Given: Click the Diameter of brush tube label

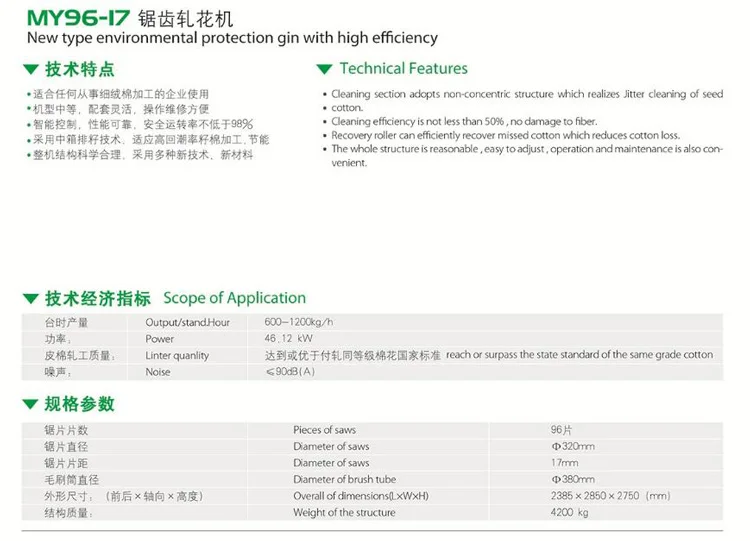Looking at the screenshot, I should pyautogui.click(x=344, y=479).
